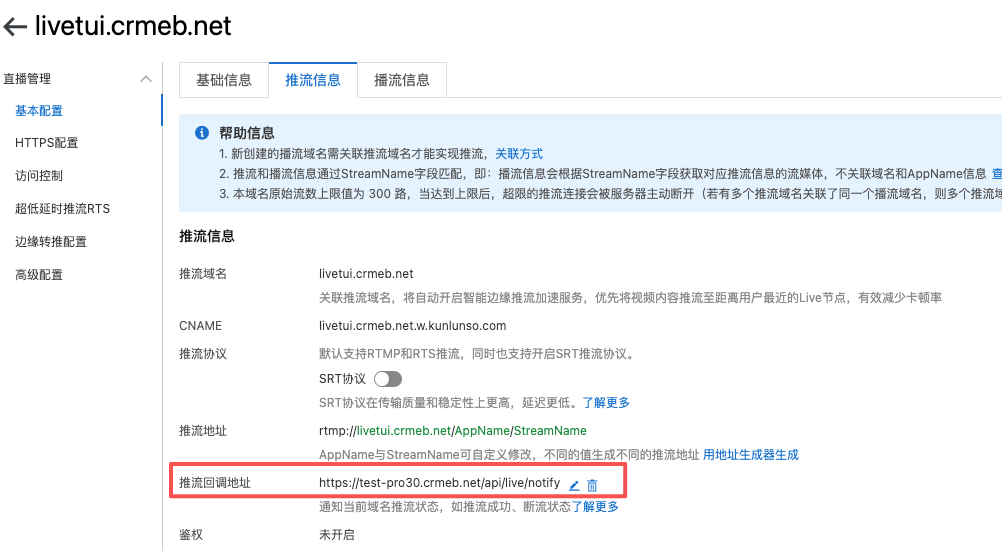
Task: Click 了解更多 link under 推流回调地址
Action: coord(595,506)
